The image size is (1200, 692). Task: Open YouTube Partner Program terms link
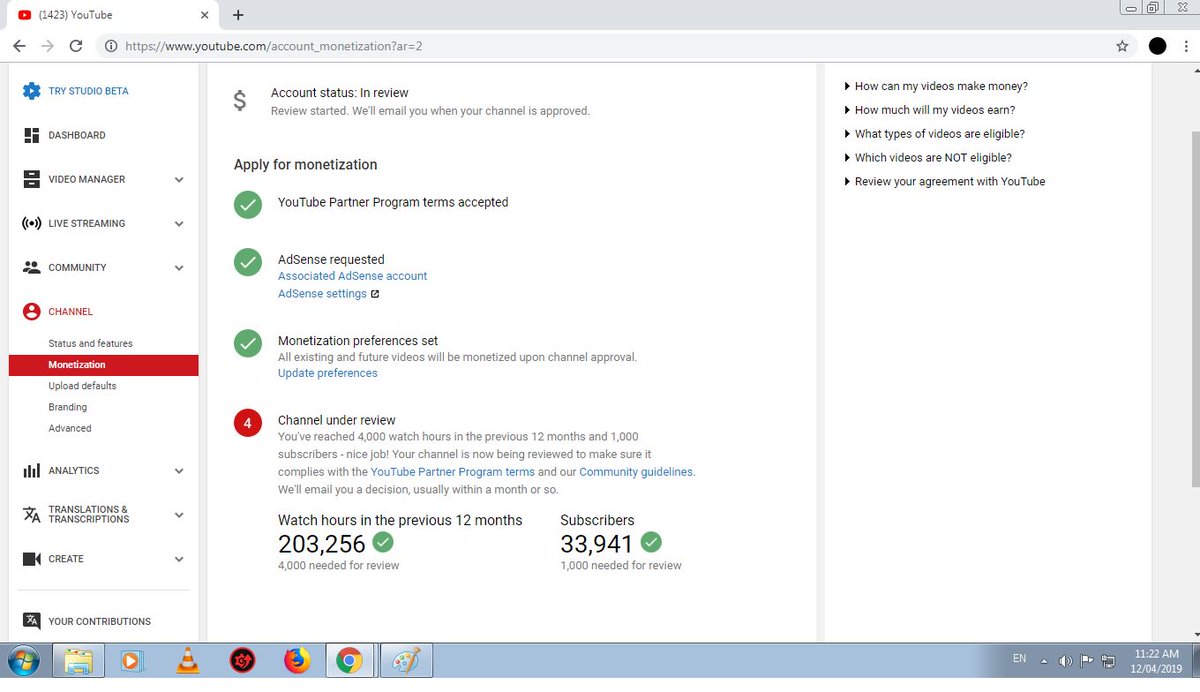(453, 472)
